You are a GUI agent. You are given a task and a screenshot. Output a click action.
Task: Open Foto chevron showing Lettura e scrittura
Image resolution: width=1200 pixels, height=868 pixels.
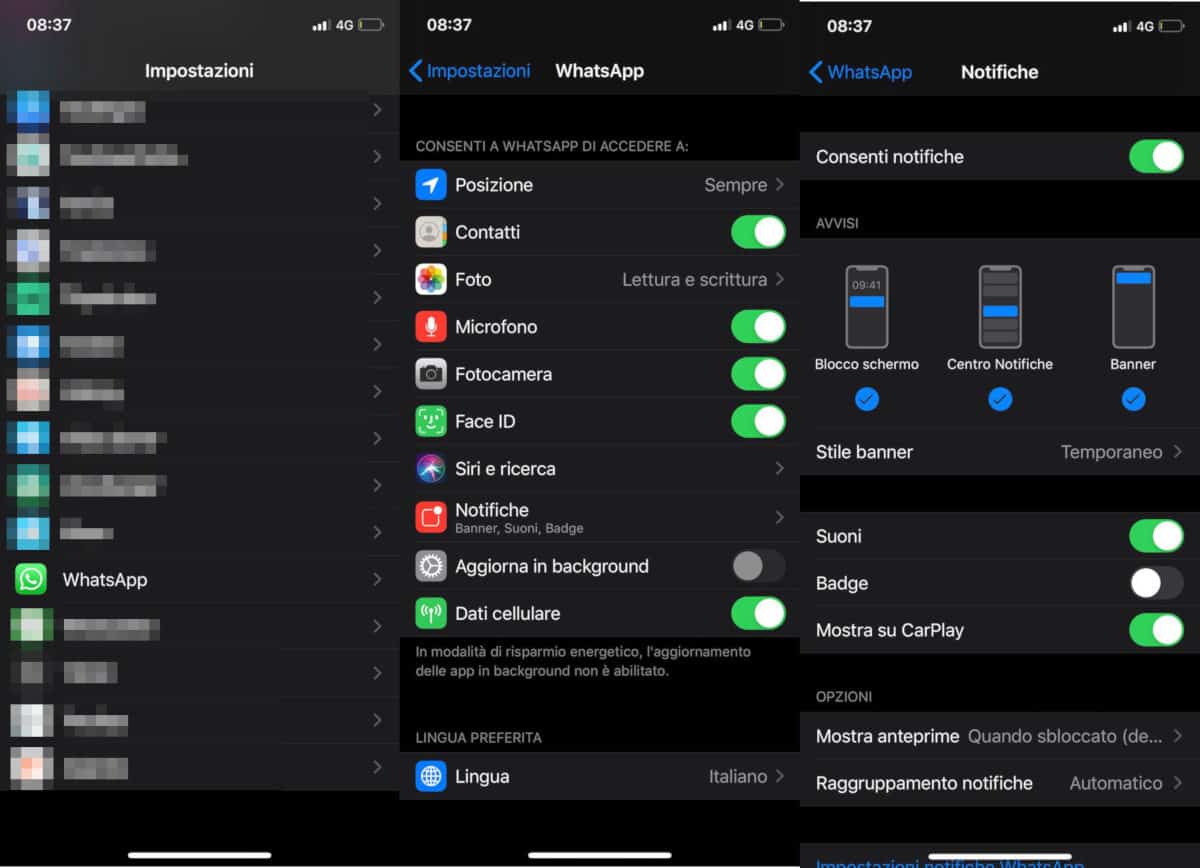coord(779,279)
